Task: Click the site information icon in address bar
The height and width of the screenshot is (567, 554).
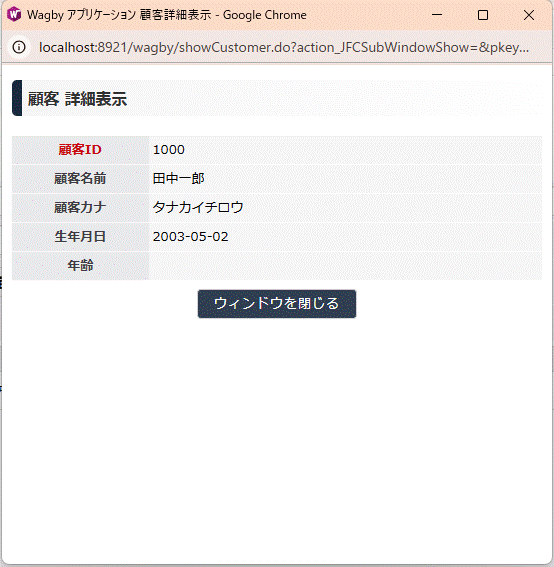Action: point(19,47)
